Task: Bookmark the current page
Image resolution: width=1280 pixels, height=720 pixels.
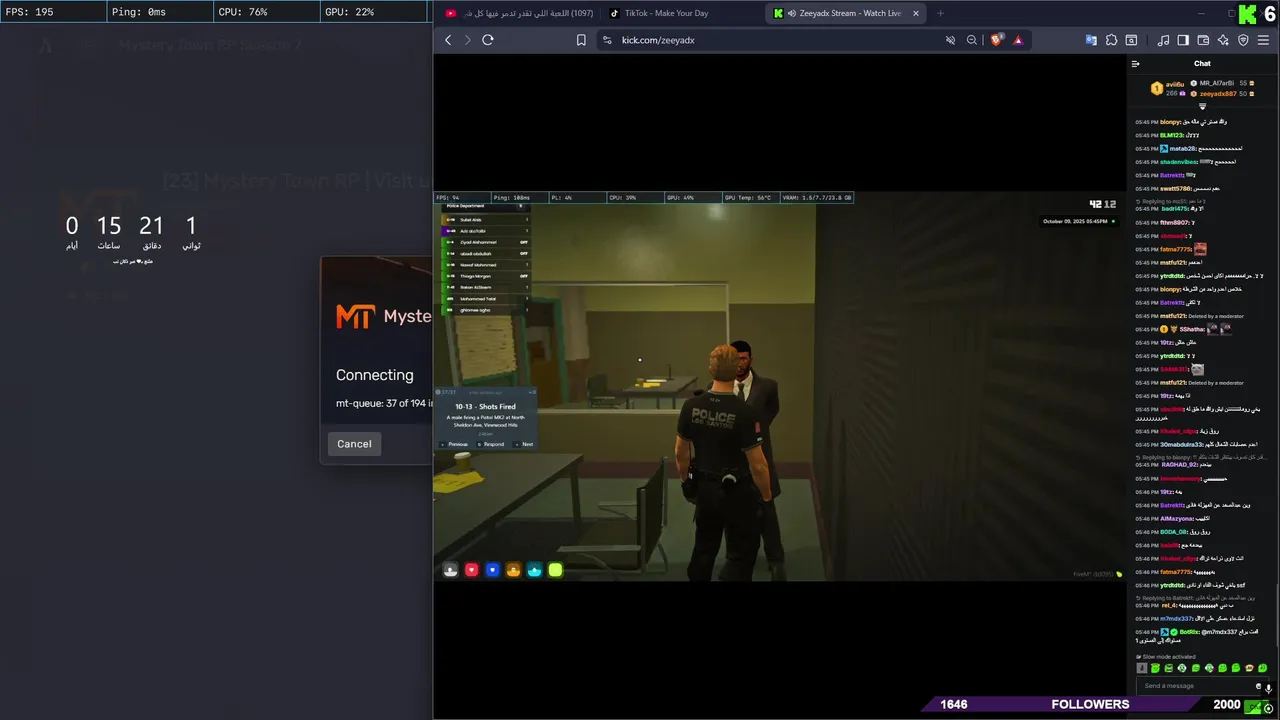Action: (x=581, y=40)
